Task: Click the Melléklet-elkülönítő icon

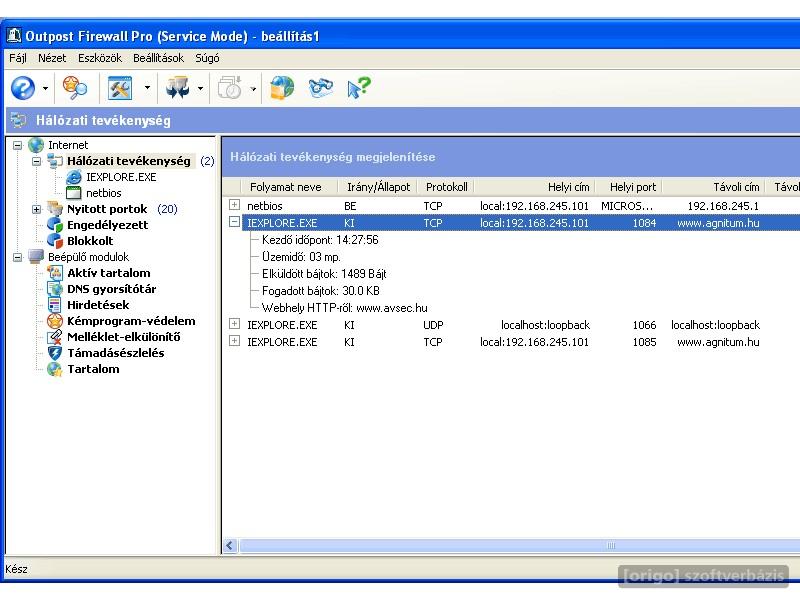Action: tap(55, 337)
